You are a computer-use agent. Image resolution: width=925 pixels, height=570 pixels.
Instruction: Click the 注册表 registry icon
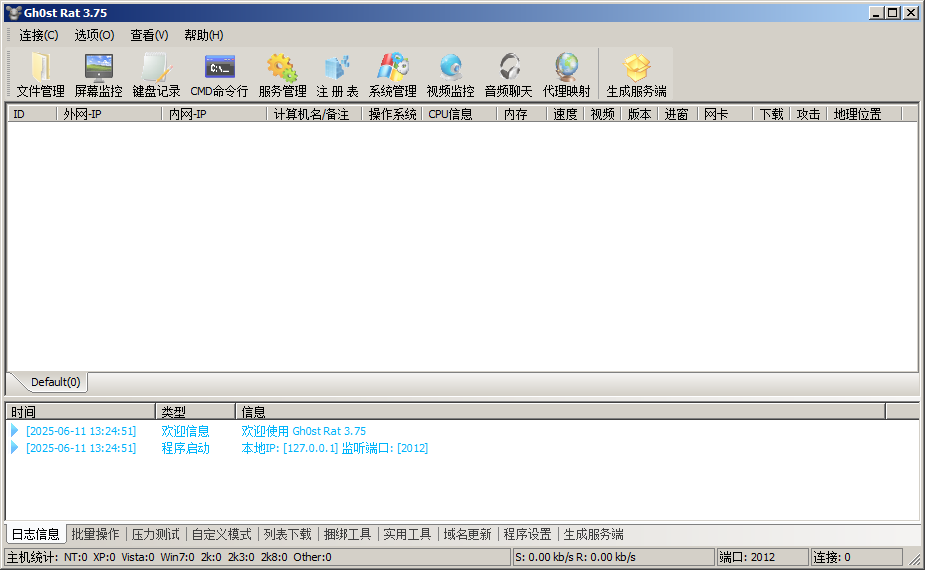click(x=337, y=68)
